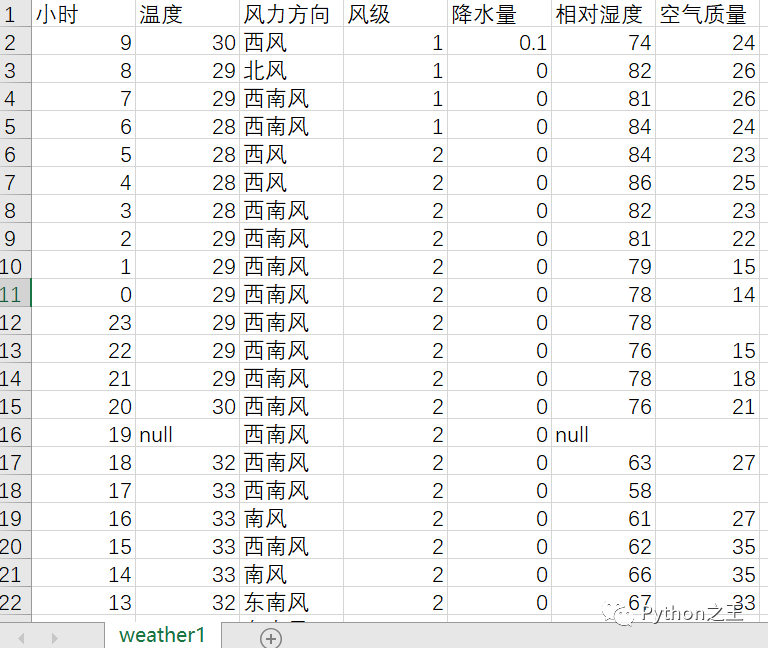Select air quality 21 in row 15
Screen dimensions: 768x648
tap(707, 407)
